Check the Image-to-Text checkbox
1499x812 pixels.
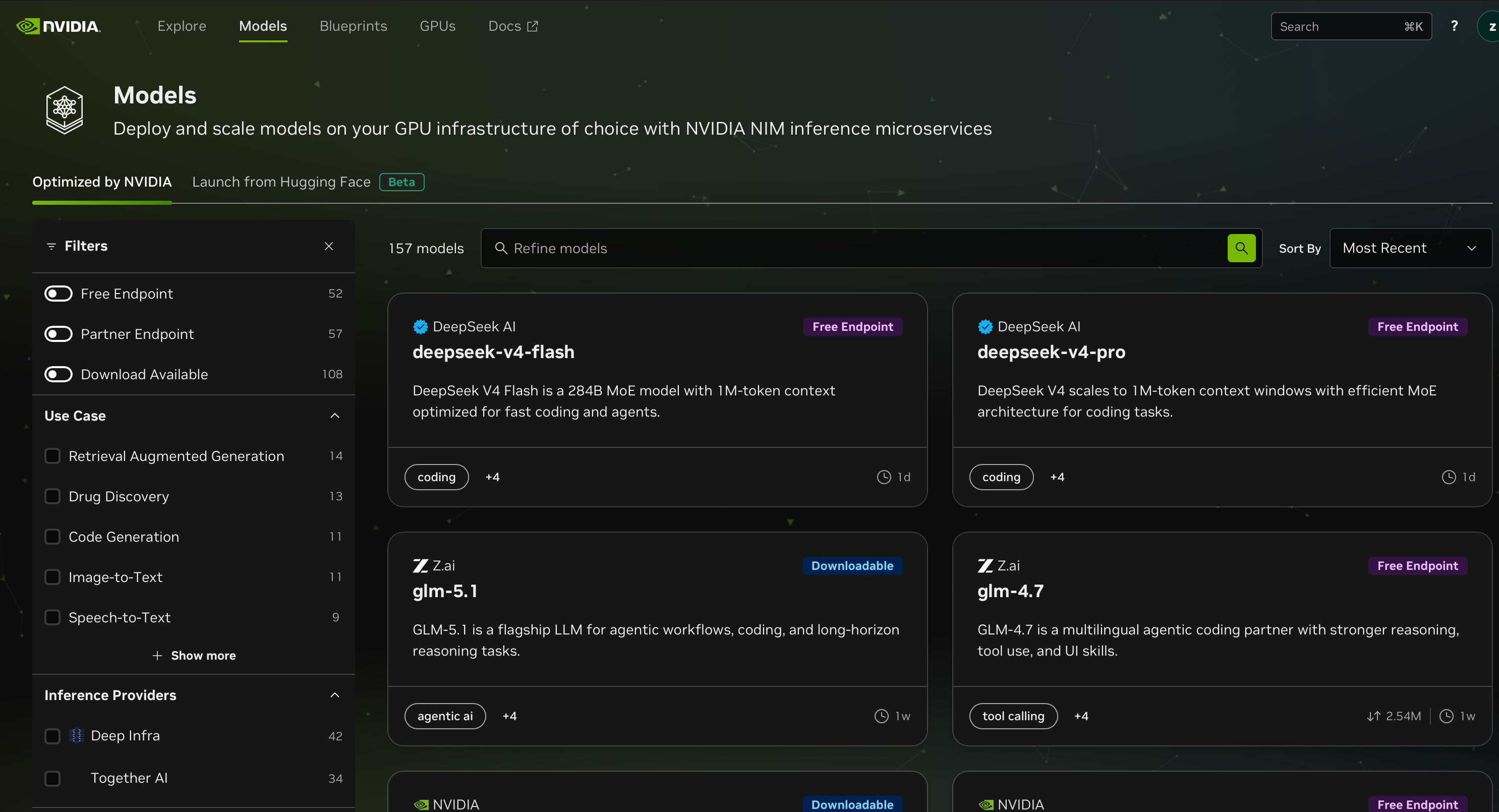pyautogui.click(x=52, y=577)
